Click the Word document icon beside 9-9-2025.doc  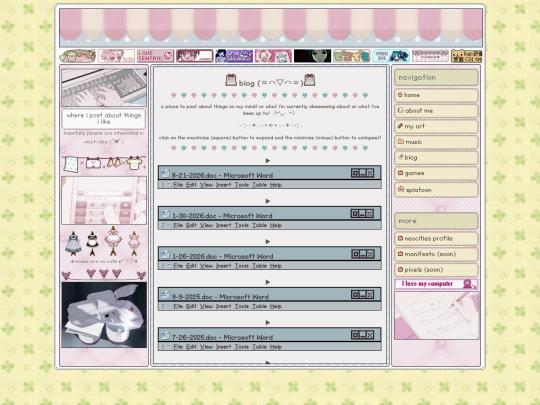[165, 295]
